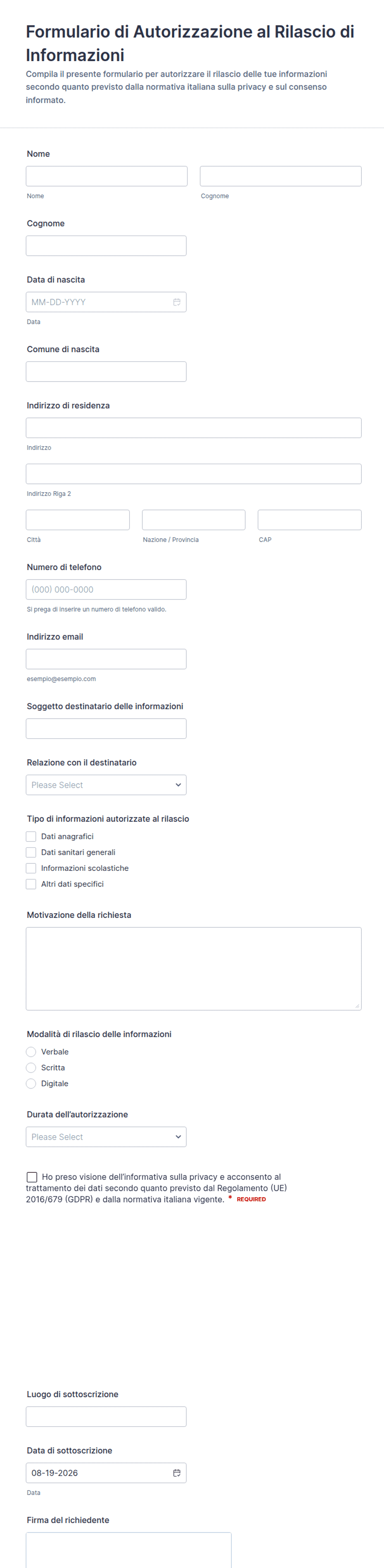Click the CAP postal code field
This screenshot has width=384, height=1568.
[310, 520]
